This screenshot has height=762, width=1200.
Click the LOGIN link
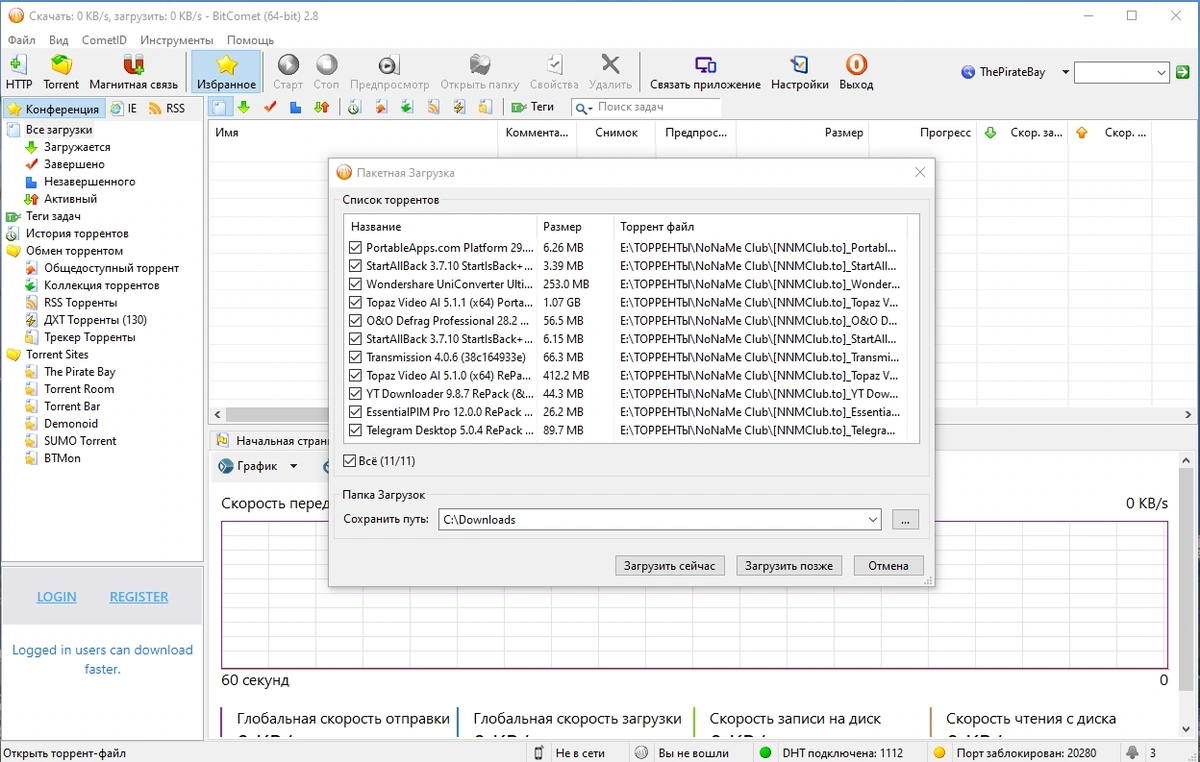(x=57, y=597)
